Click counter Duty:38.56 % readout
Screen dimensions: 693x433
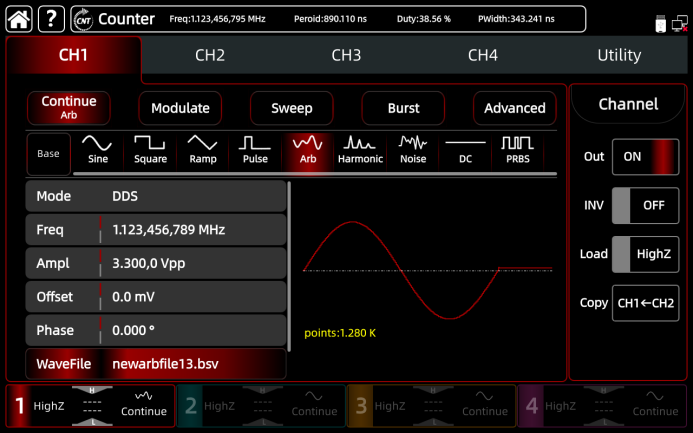pos(423,19)
